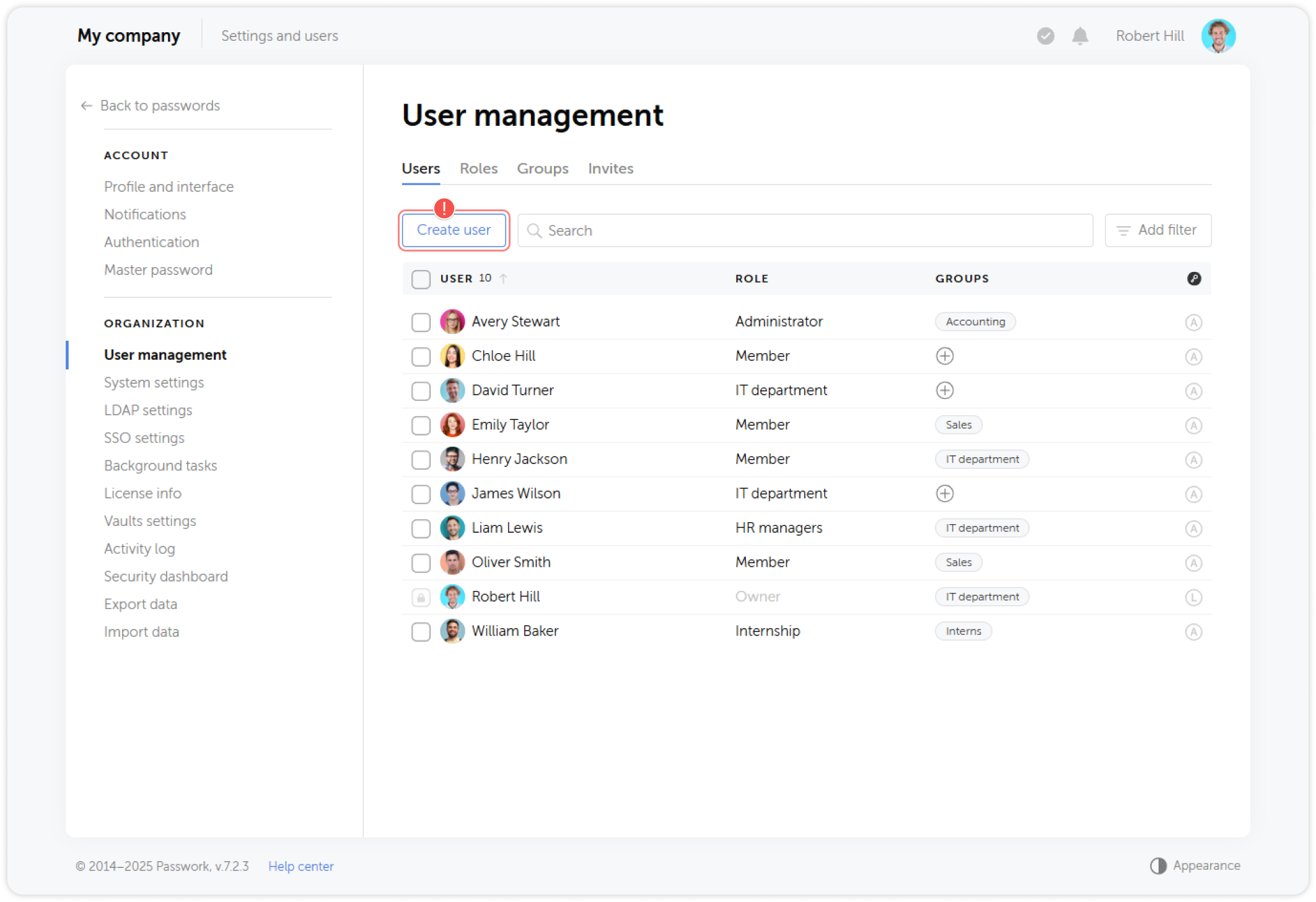Image resolution: width=1316 pixels, height=902 pixels.
Task: Open the Help center link
Action: 301,865
